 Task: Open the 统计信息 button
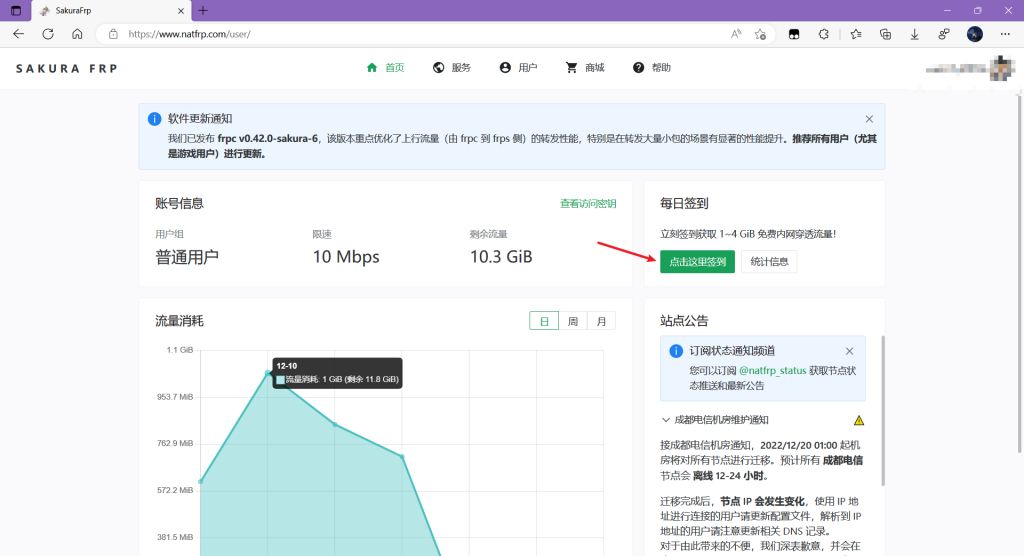(769, 261)
